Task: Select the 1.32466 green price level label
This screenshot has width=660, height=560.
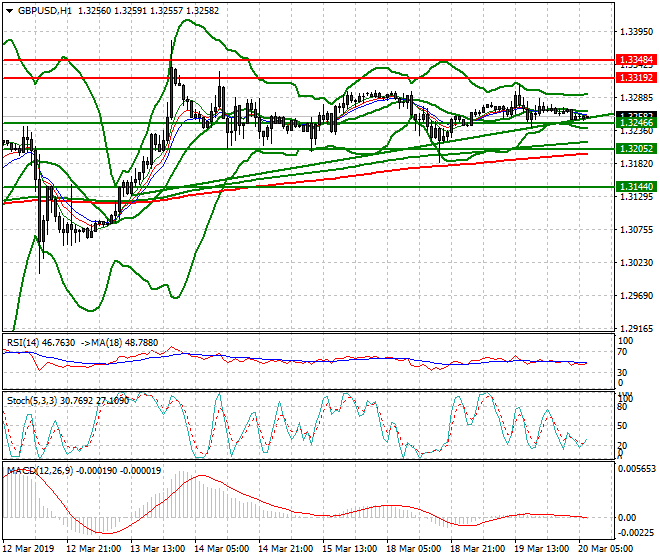Action: 636,123
